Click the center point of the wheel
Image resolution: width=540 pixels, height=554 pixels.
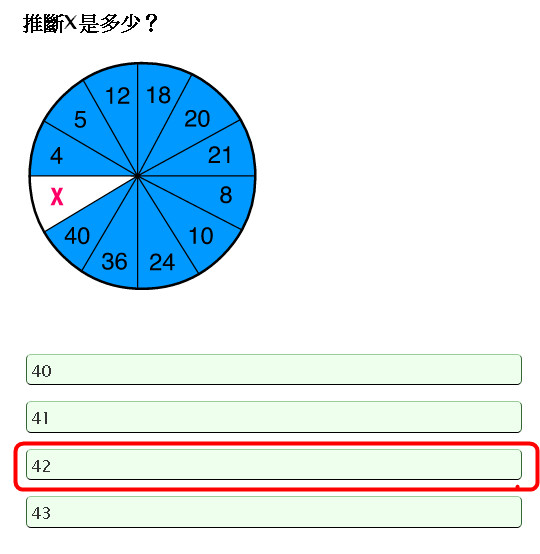(137, 176)
